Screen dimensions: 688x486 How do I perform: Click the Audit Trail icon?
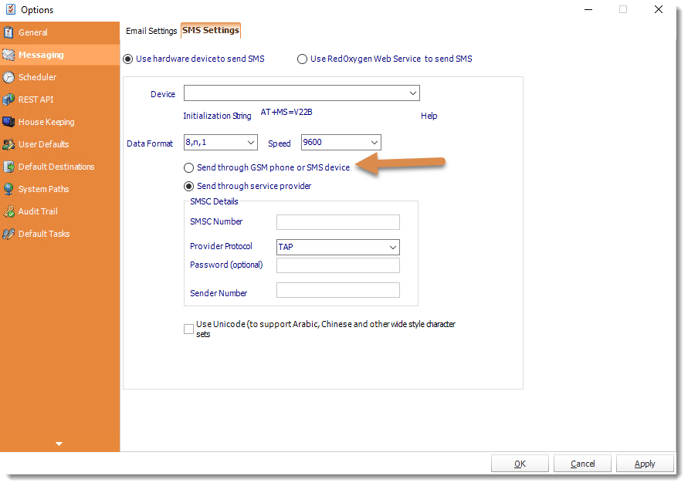pyautogui.click(x=8, y=211)
